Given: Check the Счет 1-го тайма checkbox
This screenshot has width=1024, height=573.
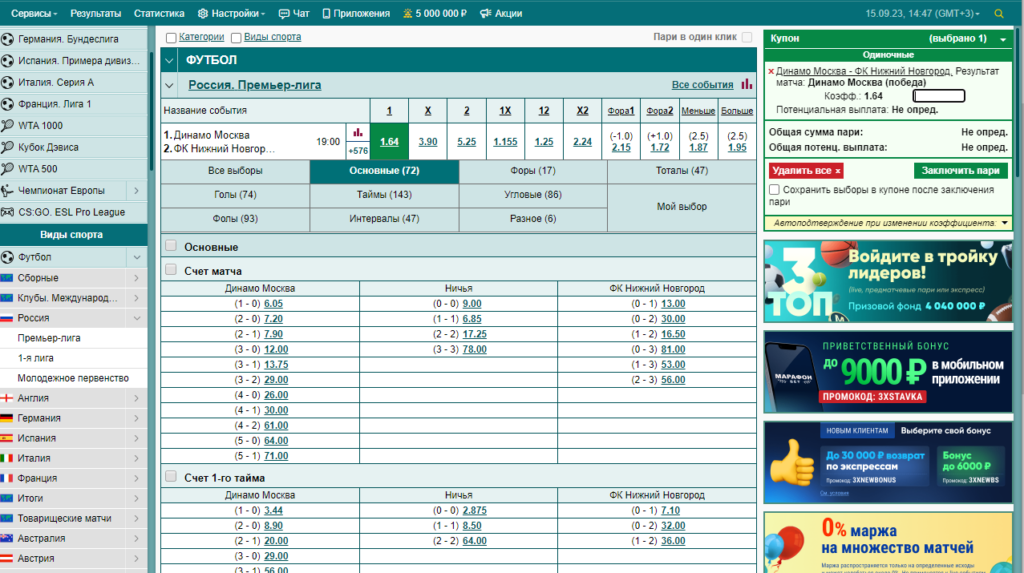Looking at the screenshot, I should pyautogui.click(x=171, y=476).
